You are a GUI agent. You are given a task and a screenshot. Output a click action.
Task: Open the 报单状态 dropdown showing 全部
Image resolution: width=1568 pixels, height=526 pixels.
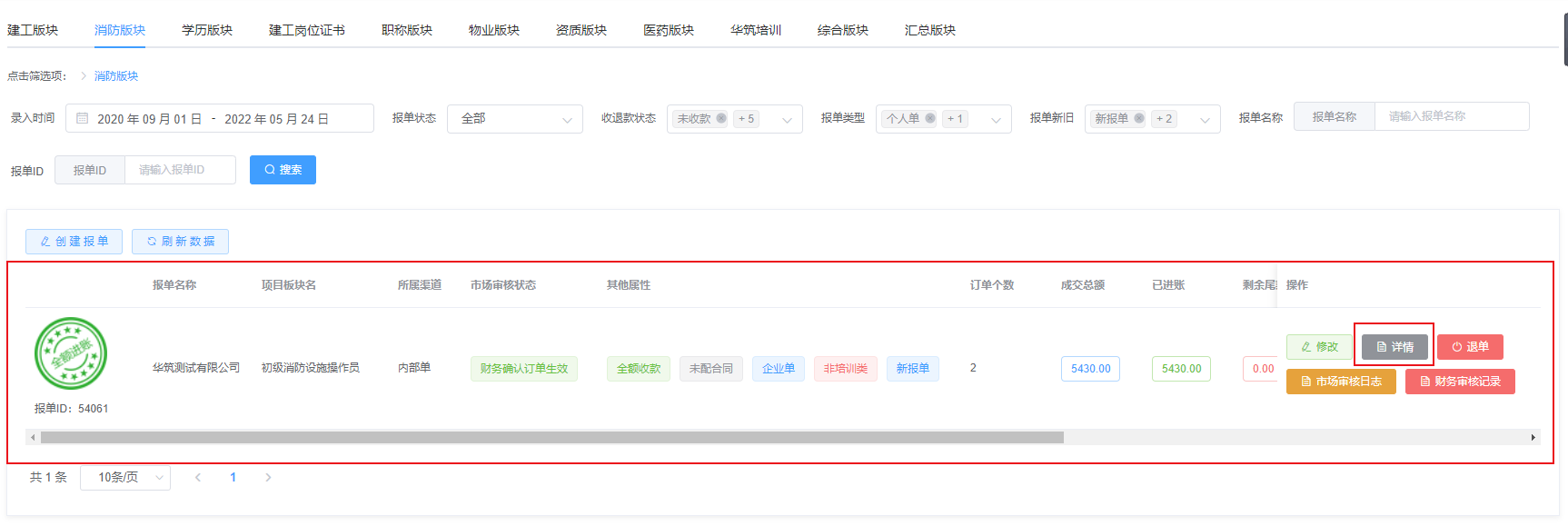(514, 119)
